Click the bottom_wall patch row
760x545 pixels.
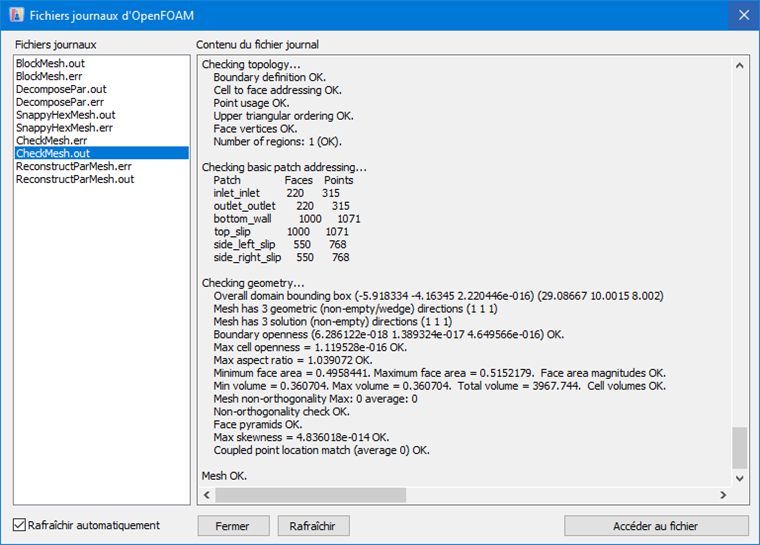click(x=287, y=219)
